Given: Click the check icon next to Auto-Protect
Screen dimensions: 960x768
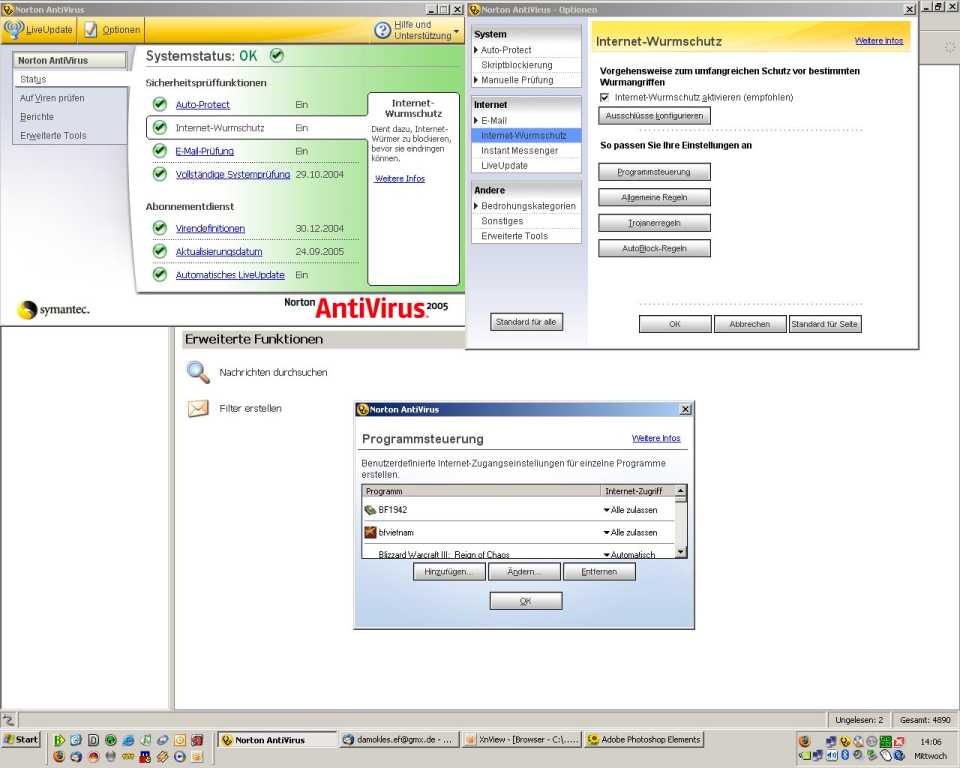Looking at the screenshot, I should click(x=160, y=104).
